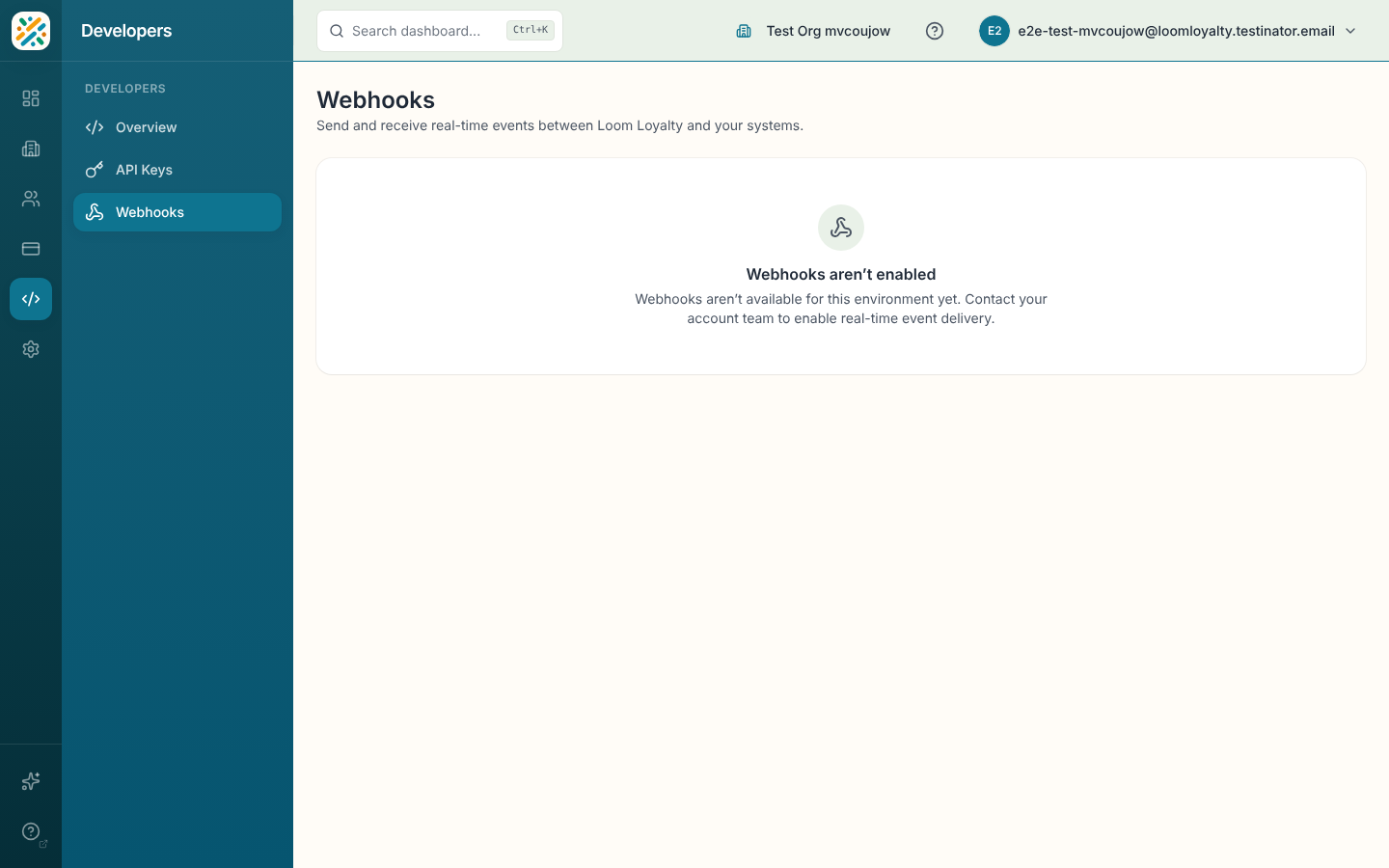Click the E2 user avatar
This screenshot has height=868, width=1389.
994,31
